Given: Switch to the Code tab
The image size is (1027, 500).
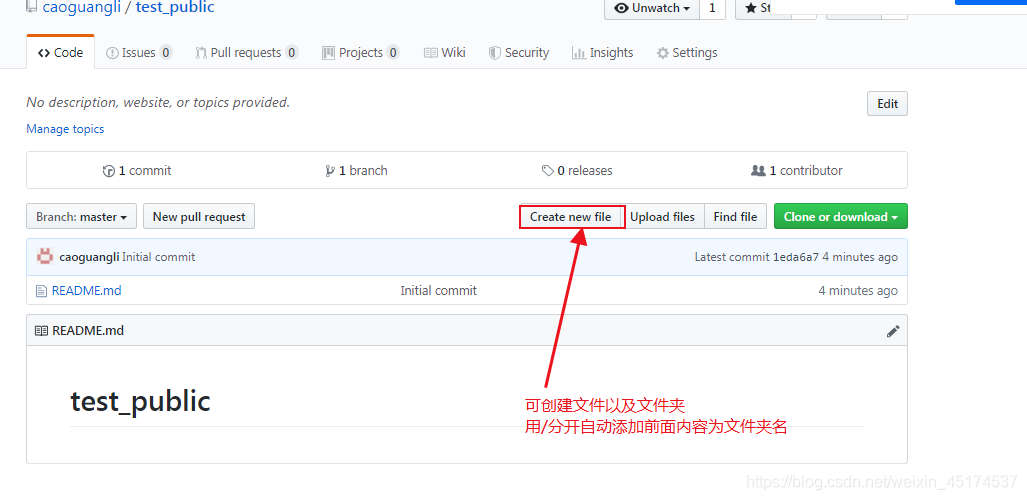Looking at the screenshot, I should point(61,52).
